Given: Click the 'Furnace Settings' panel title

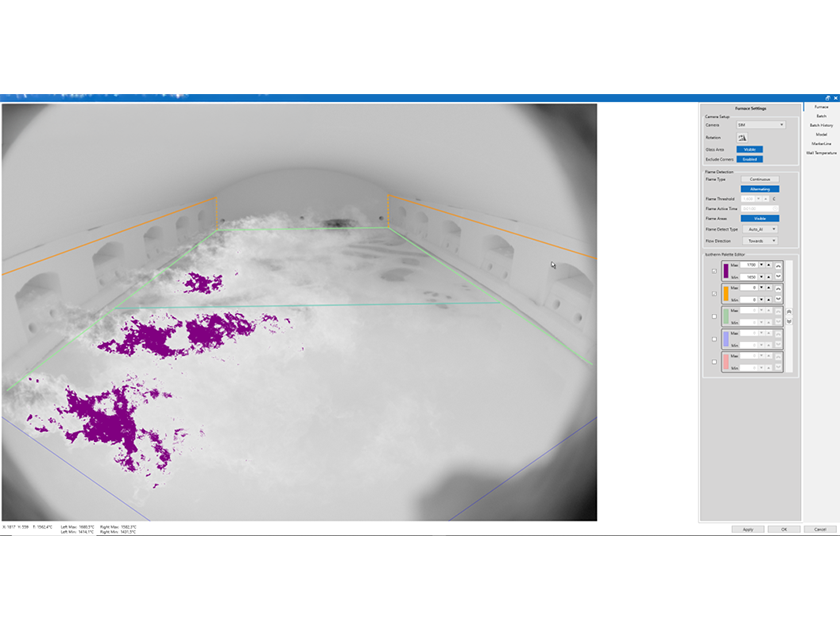Looking at the screenshot, I should click(751, 108).
